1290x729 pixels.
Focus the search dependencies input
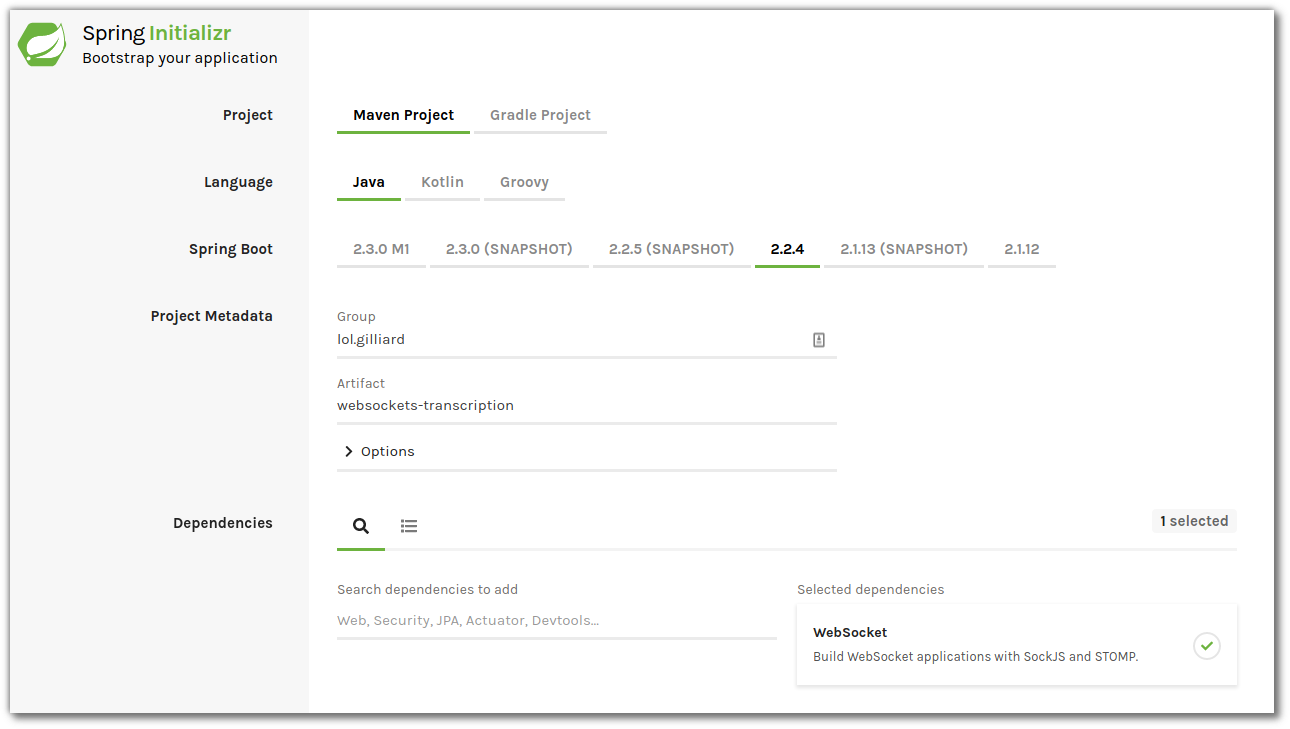(x=557, y=621)
